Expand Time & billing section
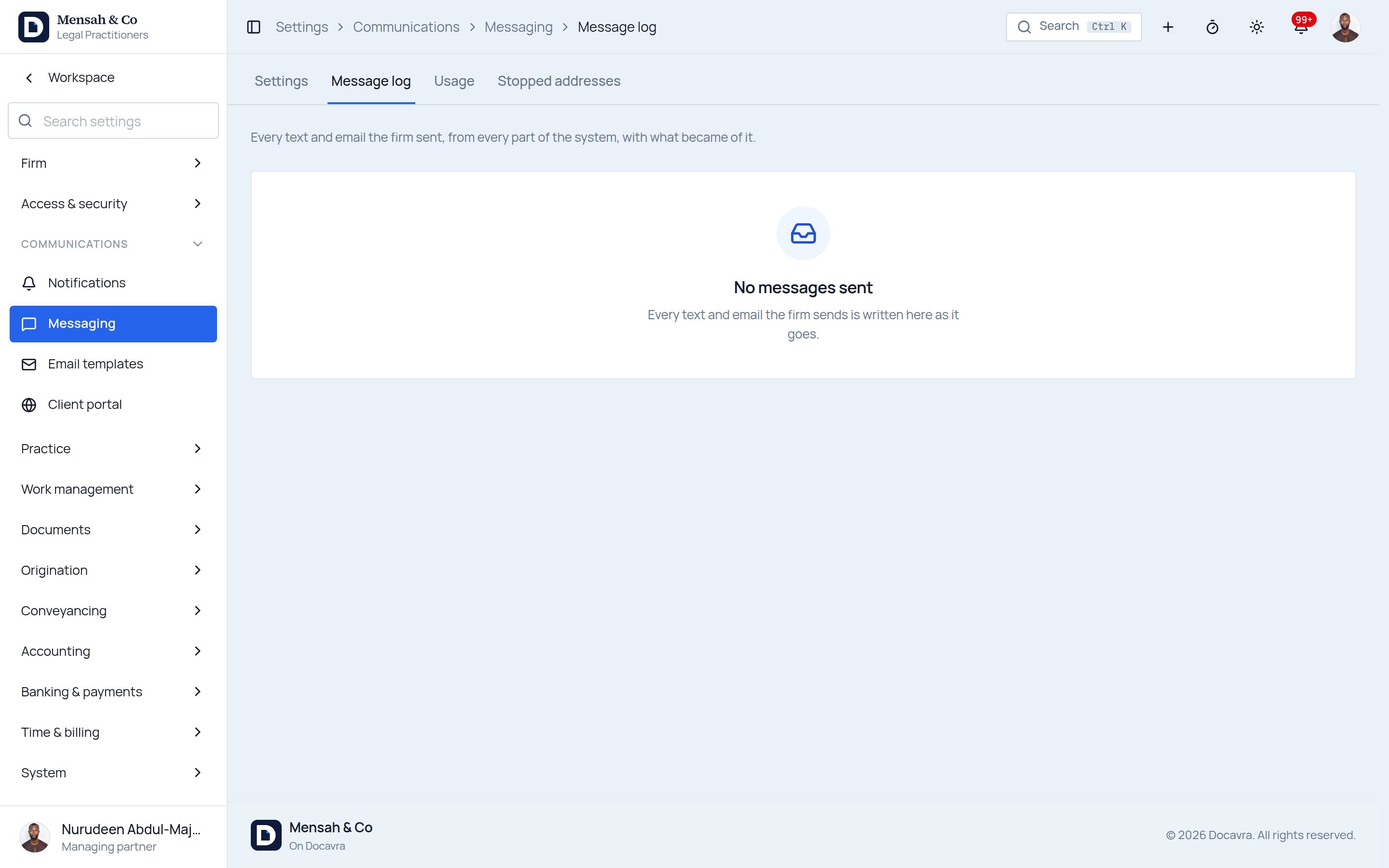The width and height of the screenshot is (1389, 868). pyautogui.click(x=113, y=732)
